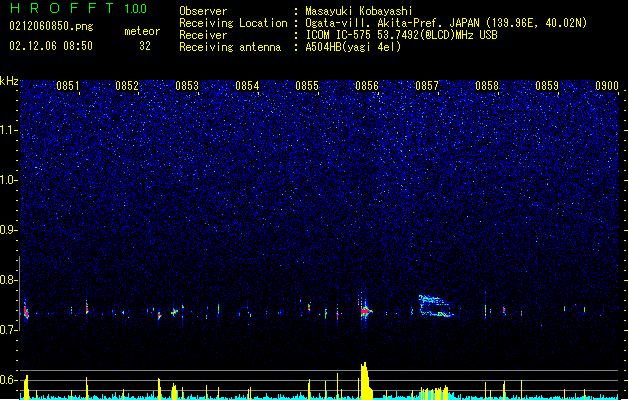629x400 pixels.
Task: Click the 0.8 kHz frequency axis label
Action: pos(9,280)
